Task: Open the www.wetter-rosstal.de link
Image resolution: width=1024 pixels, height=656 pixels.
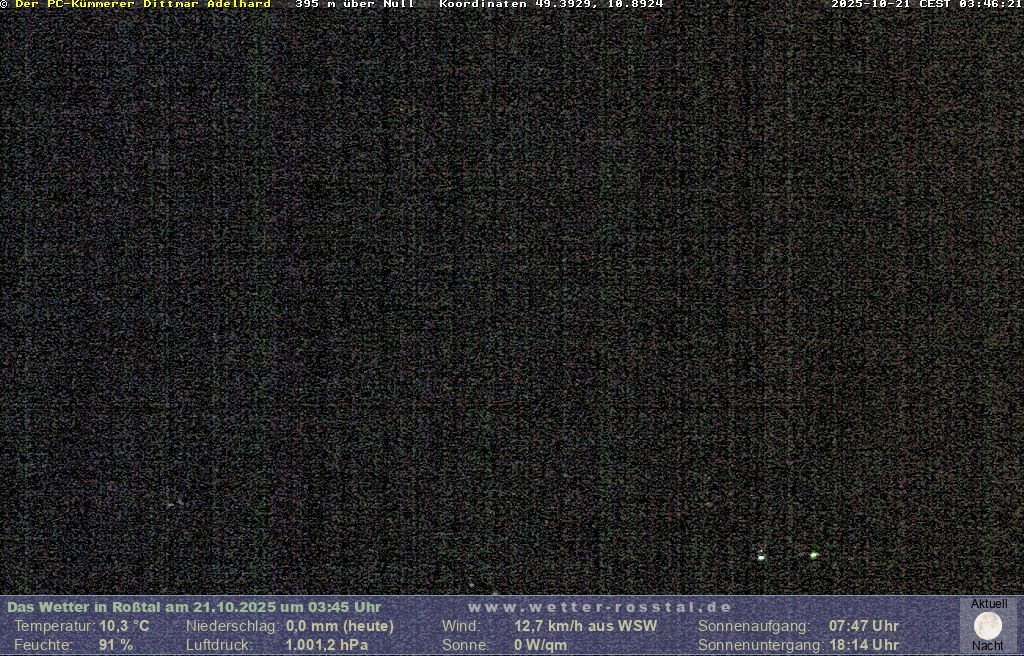Action: [x=599, y=607]
